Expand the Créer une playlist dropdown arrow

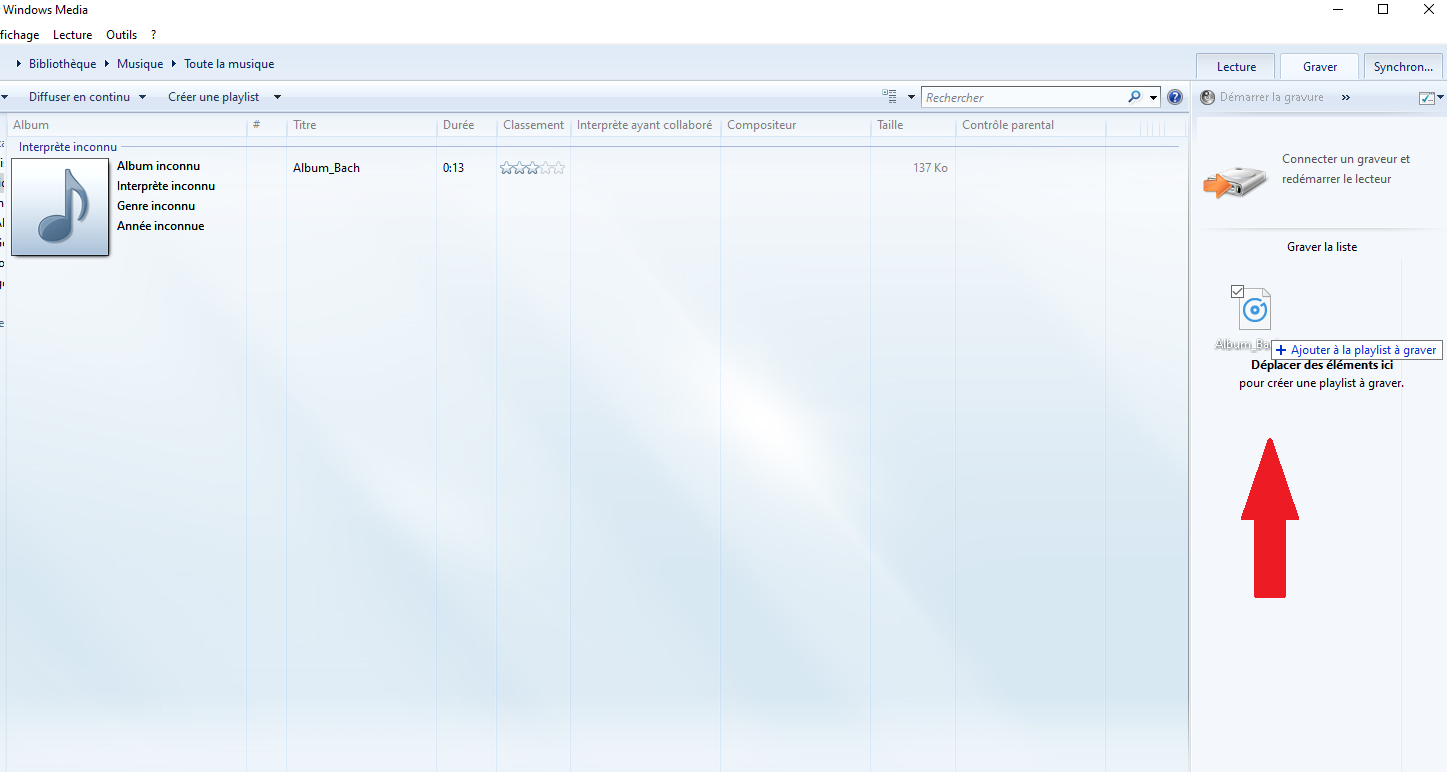coord(277,97)
